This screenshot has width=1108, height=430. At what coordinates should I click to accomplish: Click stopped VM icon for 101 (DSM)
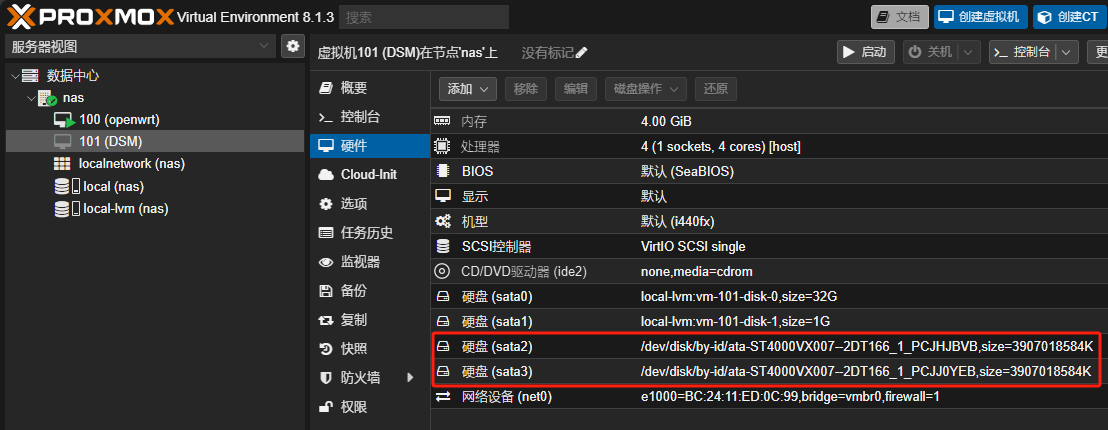(x=63, y=142)
